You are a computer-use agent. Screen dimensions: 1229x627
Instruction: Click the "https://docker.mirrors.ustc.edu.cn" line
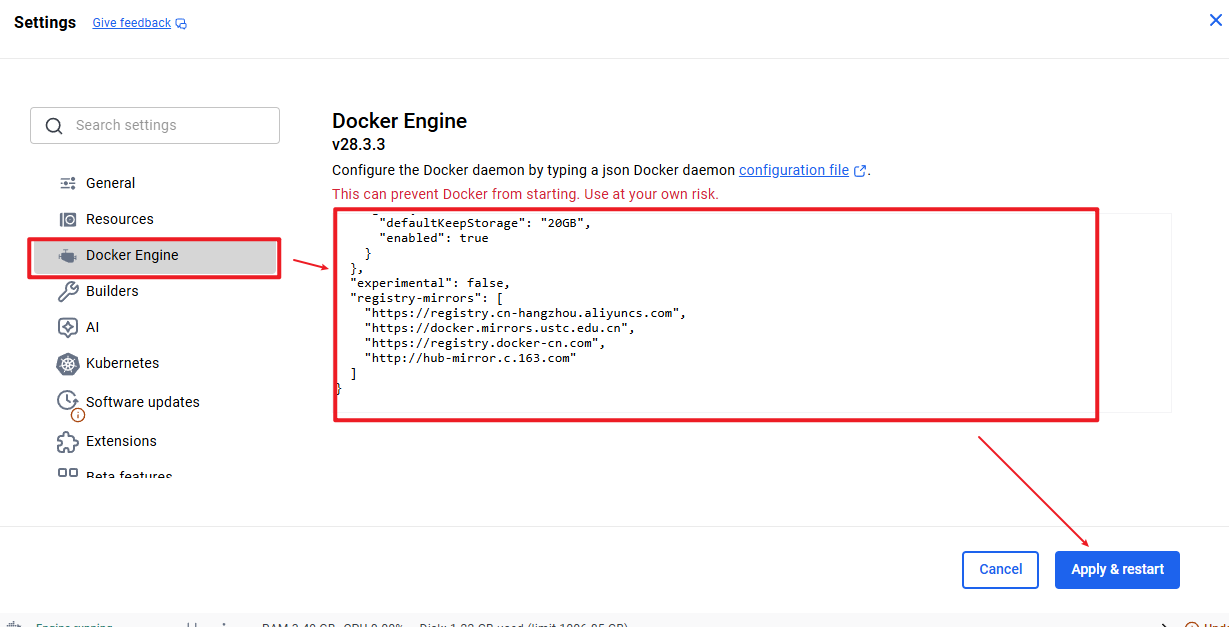500,328
